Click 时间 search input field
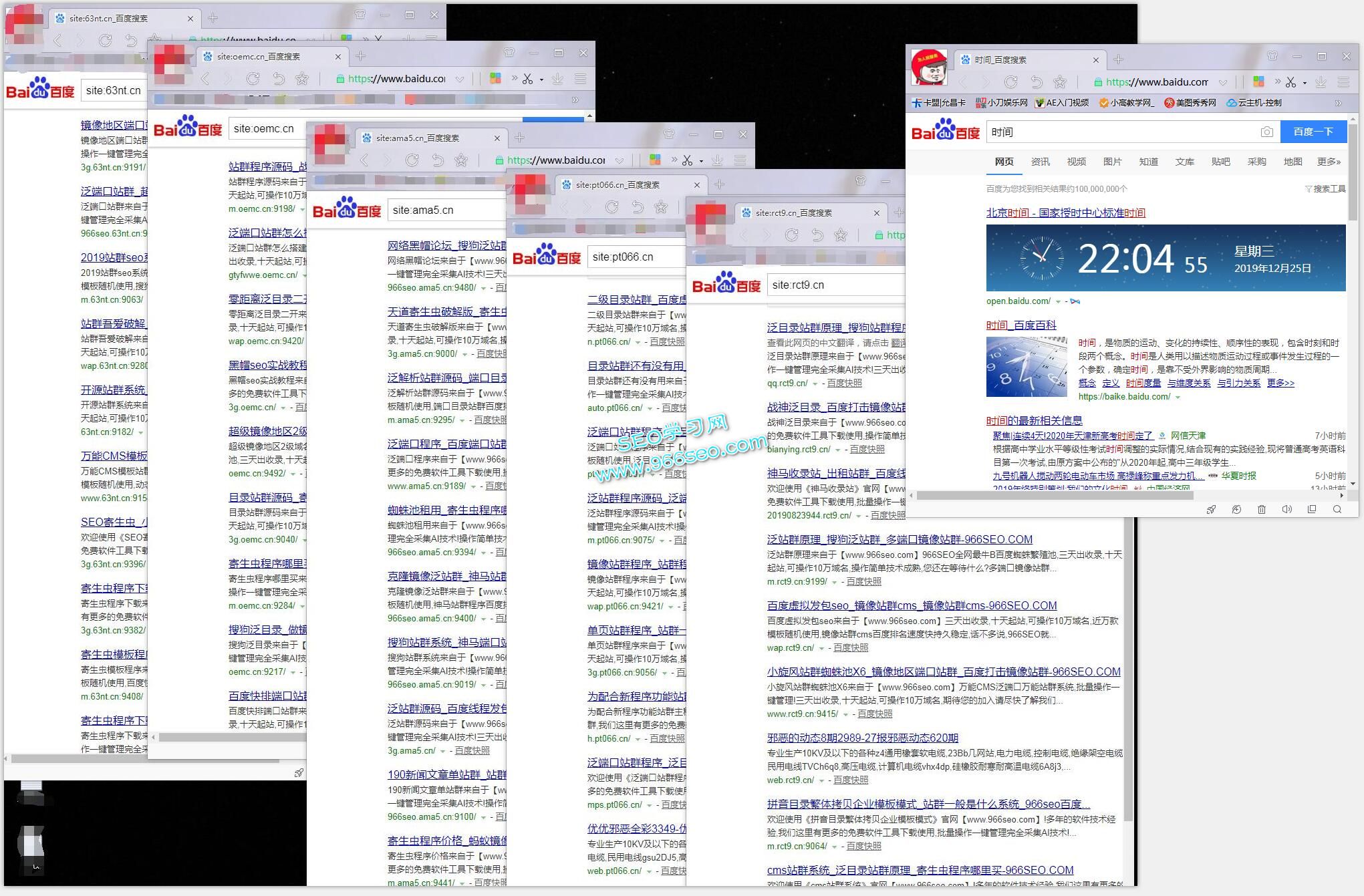This screenshot has width=1364, height=896. point(1121,132)
